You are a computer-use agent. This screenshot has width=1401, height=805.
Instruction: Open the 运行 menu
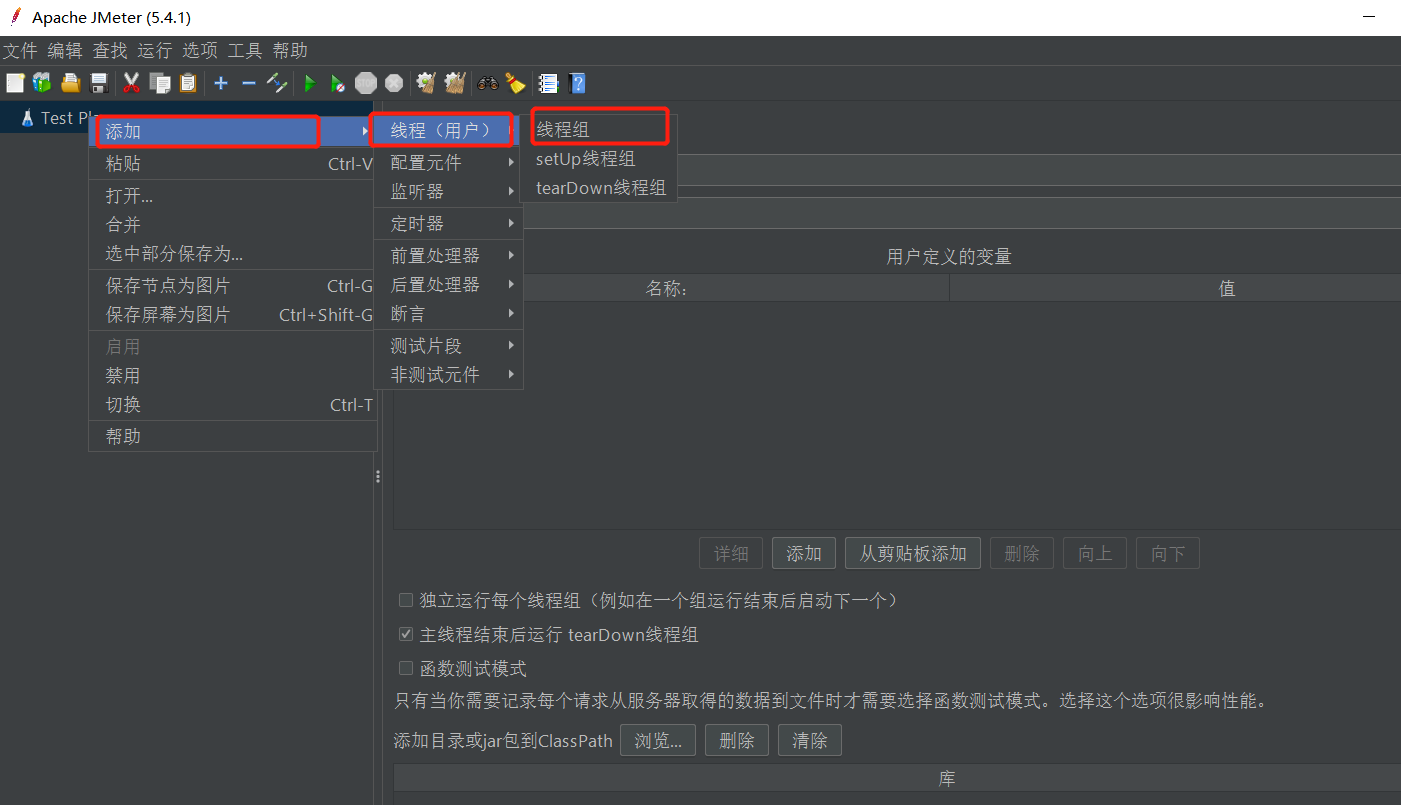(155, 51)
